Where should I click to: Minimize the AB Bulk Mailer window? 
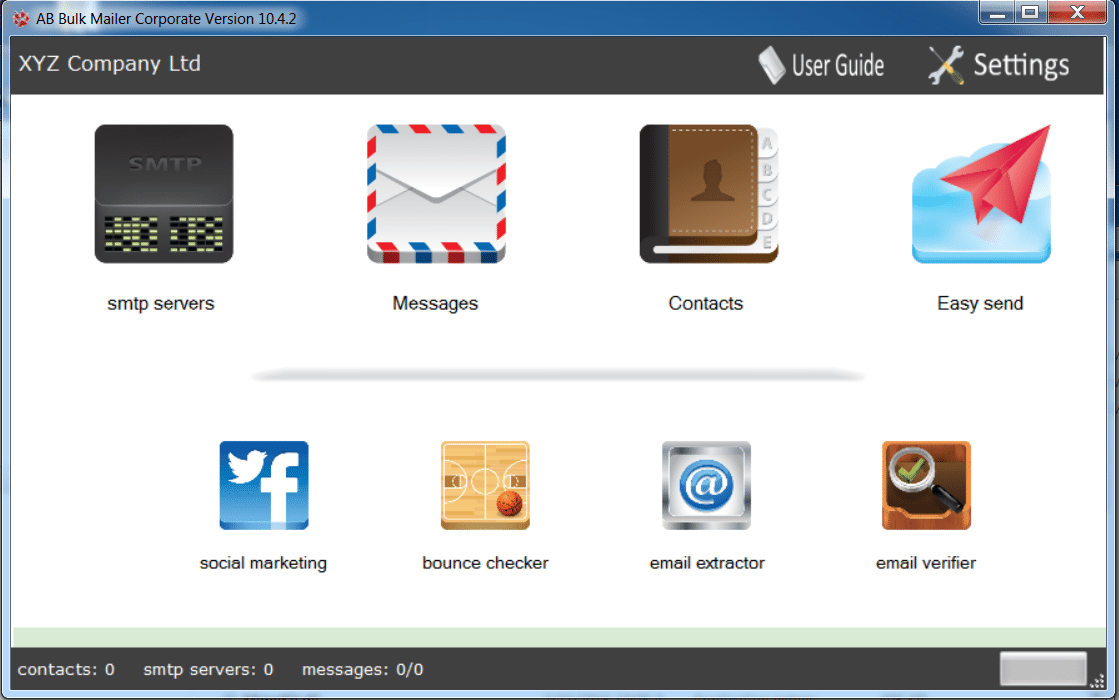(x=998, y=13)
